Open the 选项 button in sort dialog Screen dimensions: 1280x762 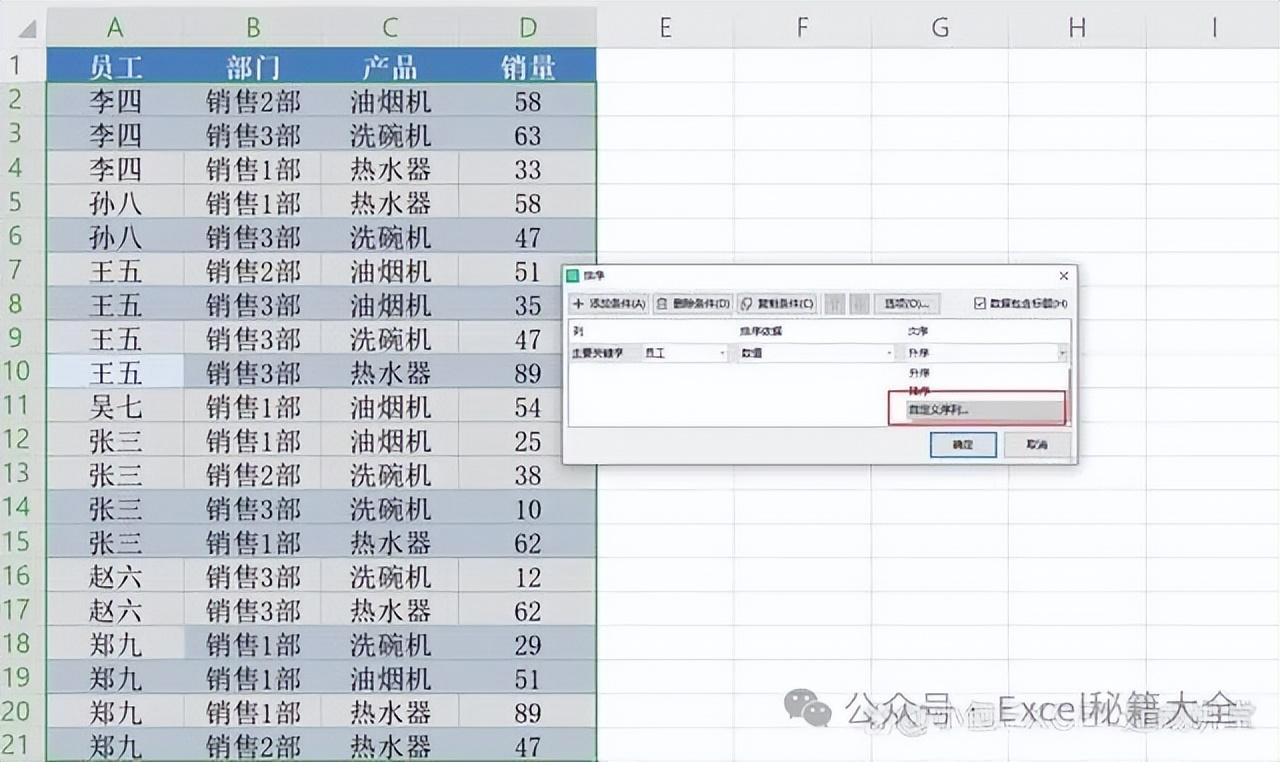(x=907, y=303)
